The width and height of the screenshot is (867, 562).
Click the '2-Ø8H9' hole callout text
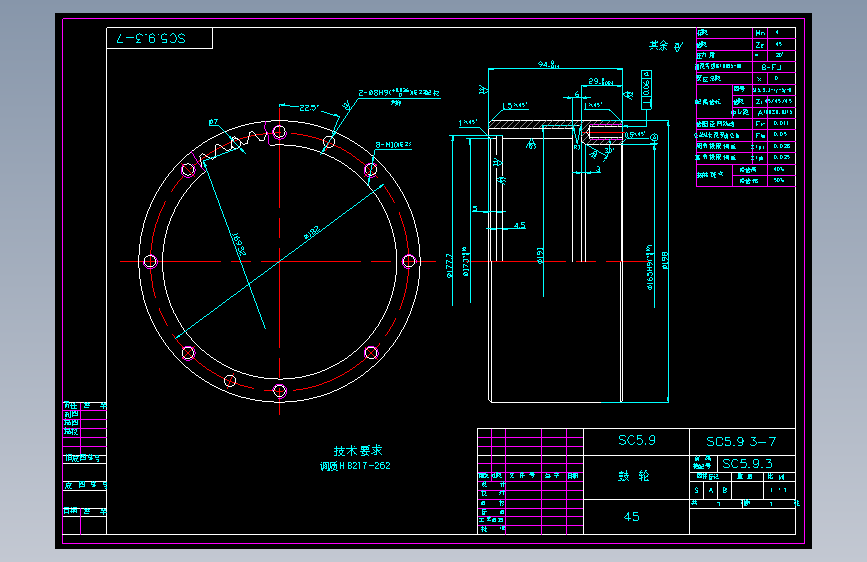[398, 93]
